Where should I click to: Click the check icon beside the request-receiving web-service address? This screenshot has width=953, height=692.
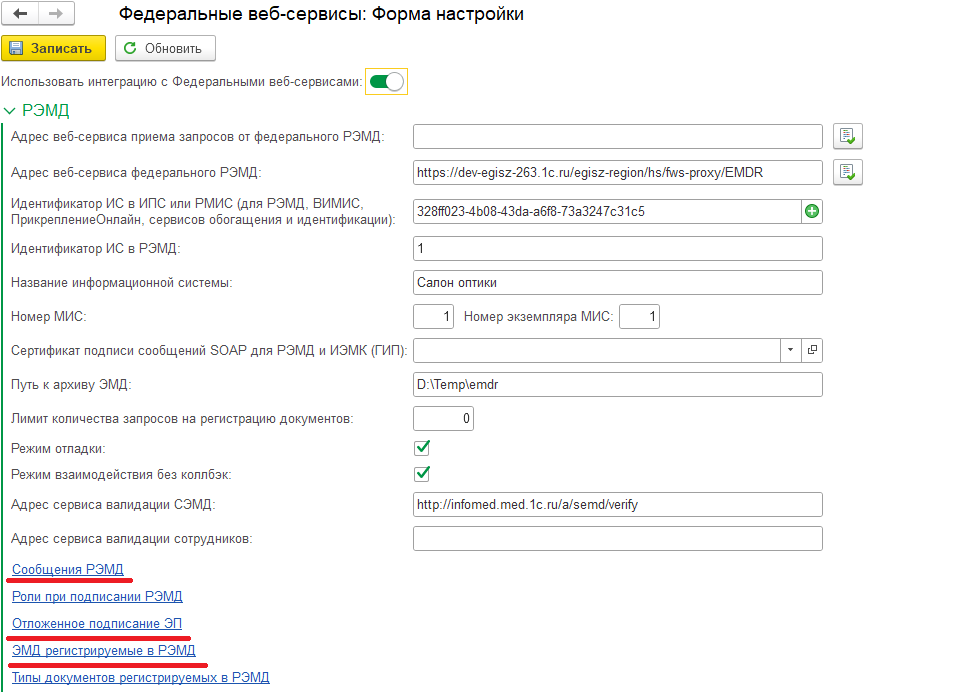pyautogui.click(x=847, y=136)
